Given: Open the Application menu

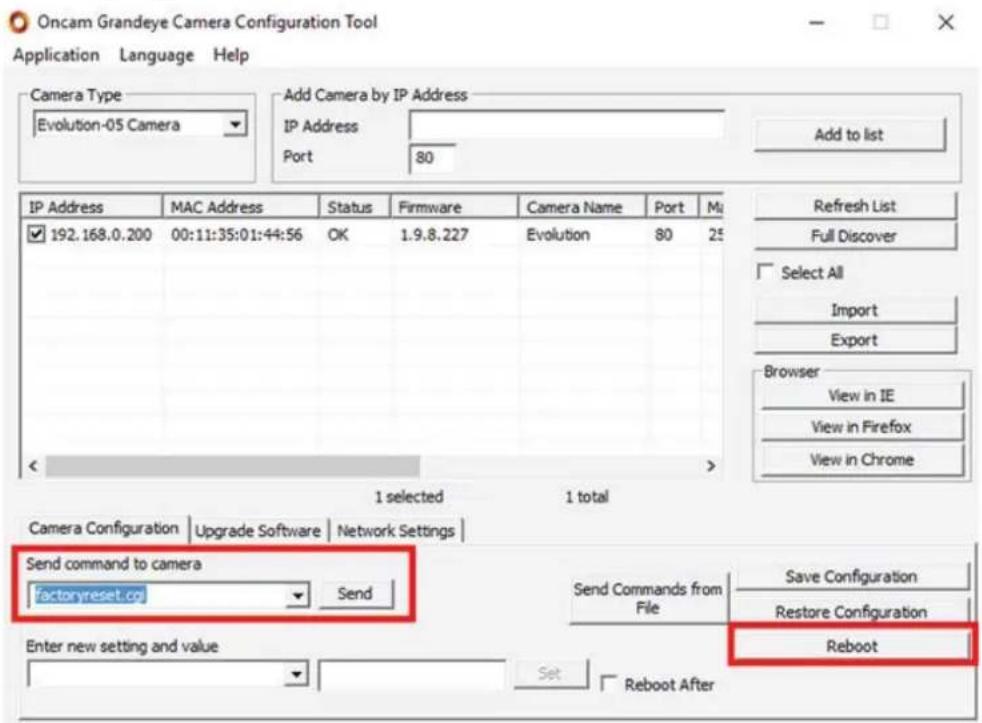Looking at the screenshot, I should click(56, 55).
